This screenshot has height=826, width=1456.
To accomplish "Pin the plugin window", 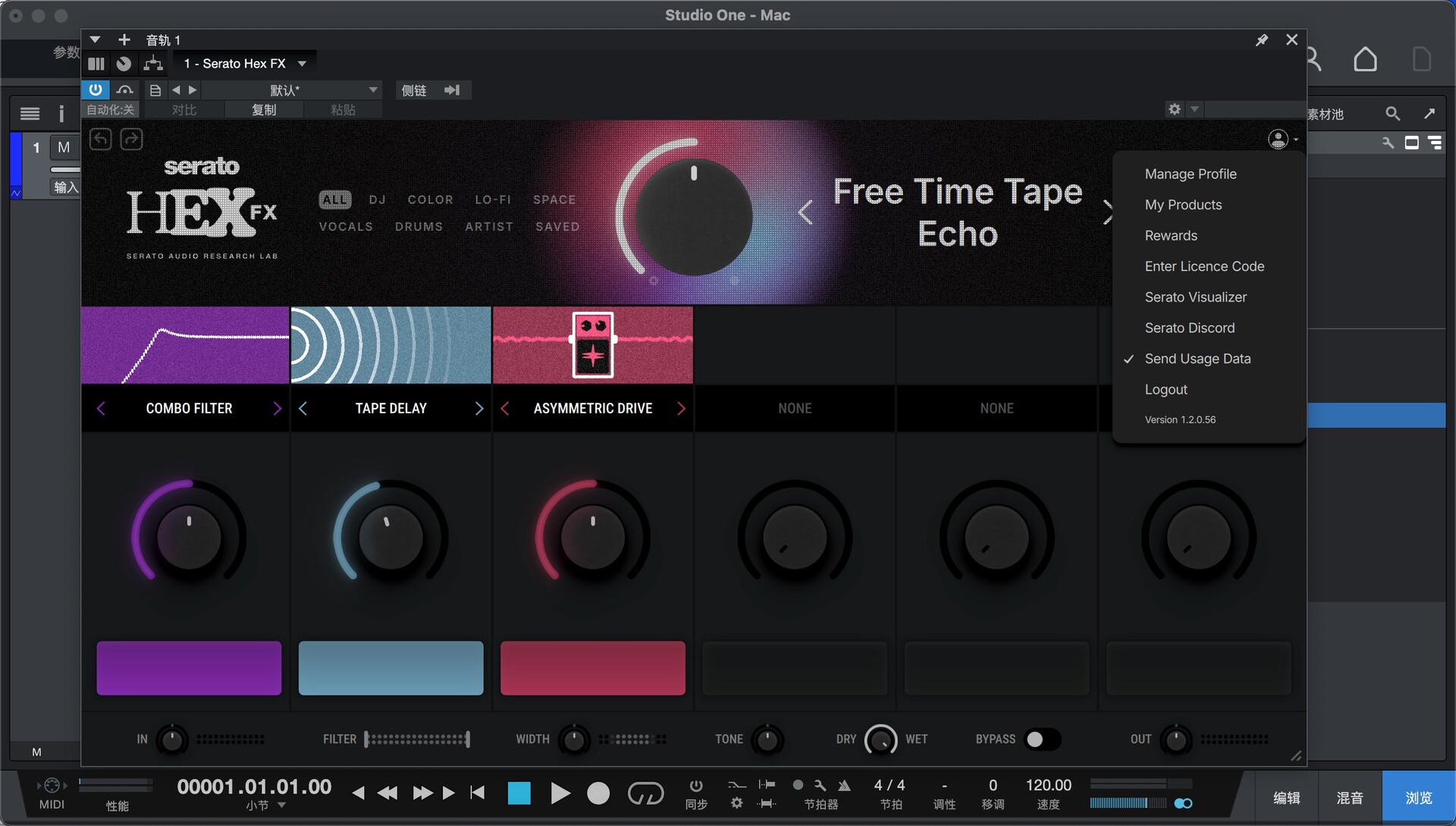I will click(x=1262, y=40).
